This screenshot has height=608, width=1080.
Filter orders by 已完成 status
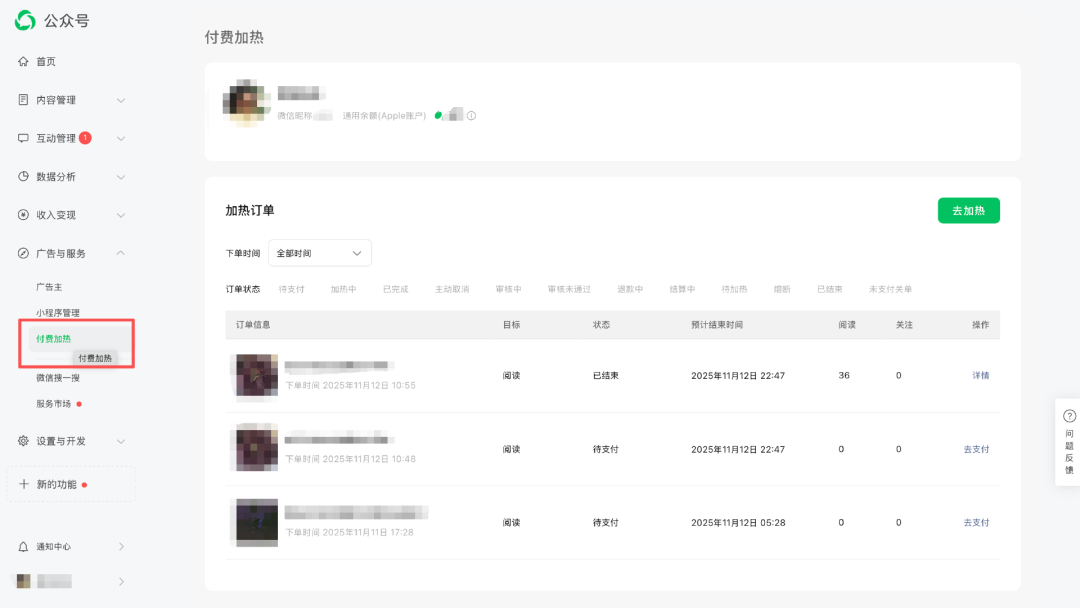point(395,289)
